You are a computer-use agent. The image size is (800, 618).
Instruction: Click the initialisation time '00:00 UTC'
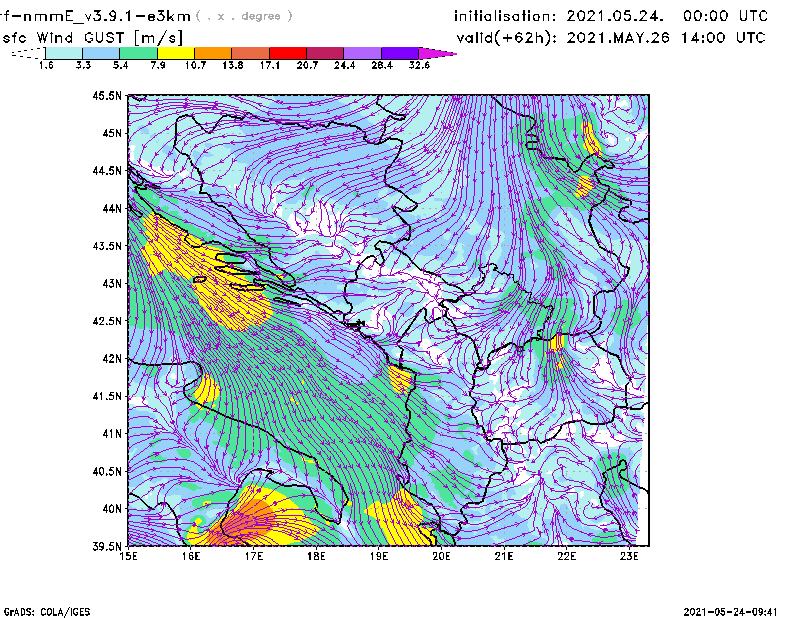click(726, 16)
